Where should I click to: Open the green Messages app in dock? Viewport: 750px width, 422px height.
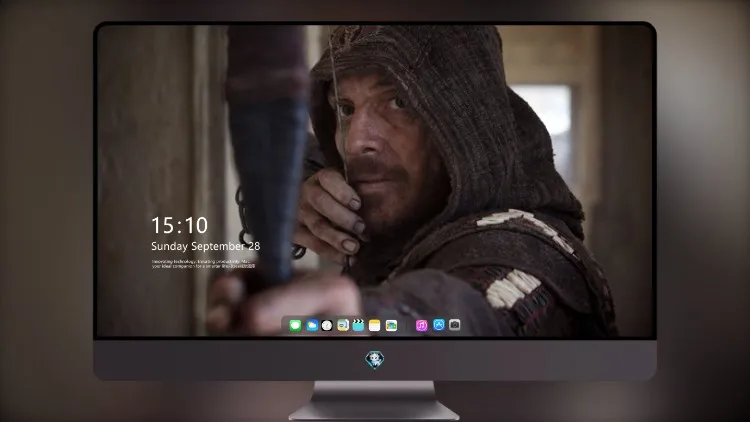pos(295,325)
